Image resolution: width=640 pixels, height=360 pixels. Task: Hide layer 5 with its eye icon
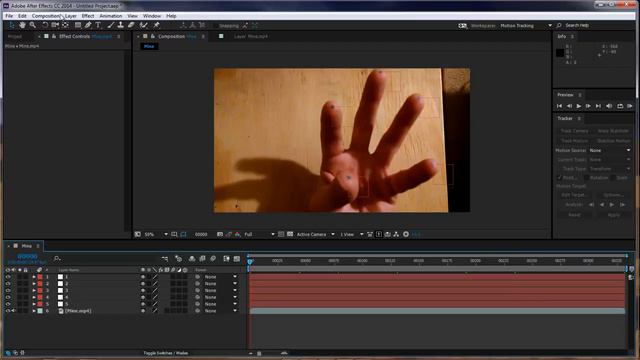click(8, 304)
